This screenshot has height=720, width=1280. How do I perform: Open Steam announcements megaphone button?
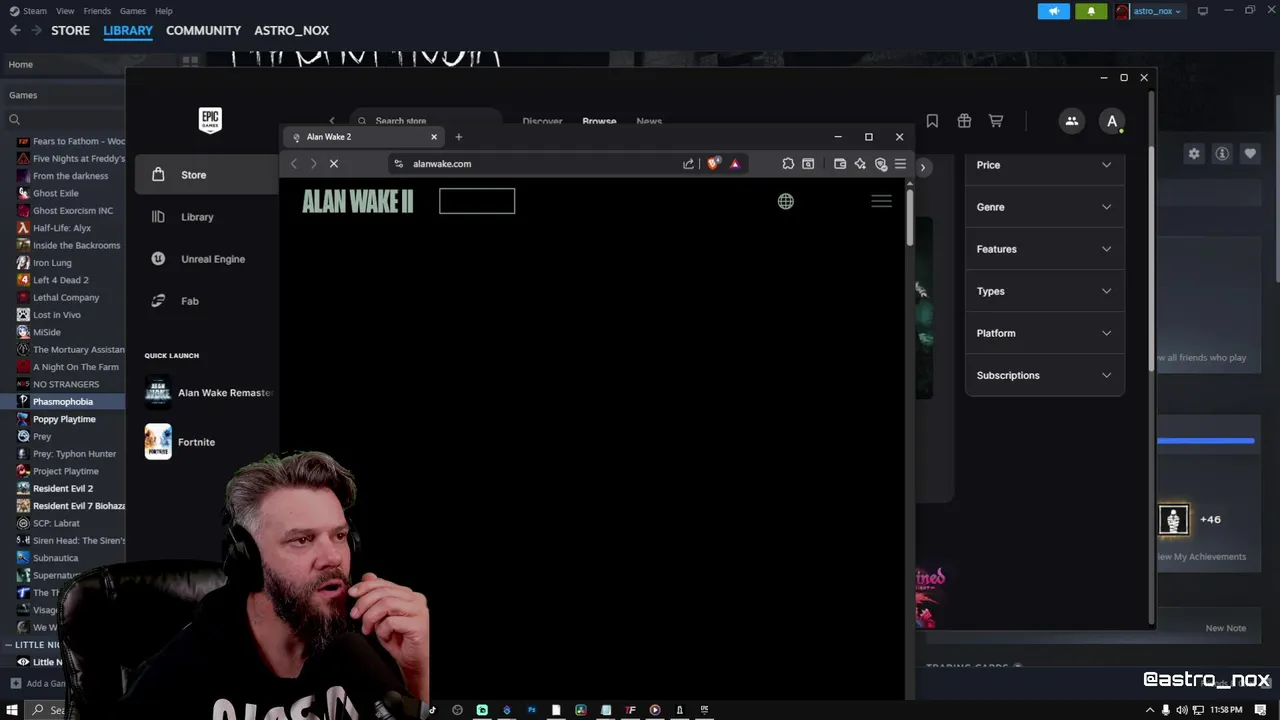click(x=1054, y=11)
